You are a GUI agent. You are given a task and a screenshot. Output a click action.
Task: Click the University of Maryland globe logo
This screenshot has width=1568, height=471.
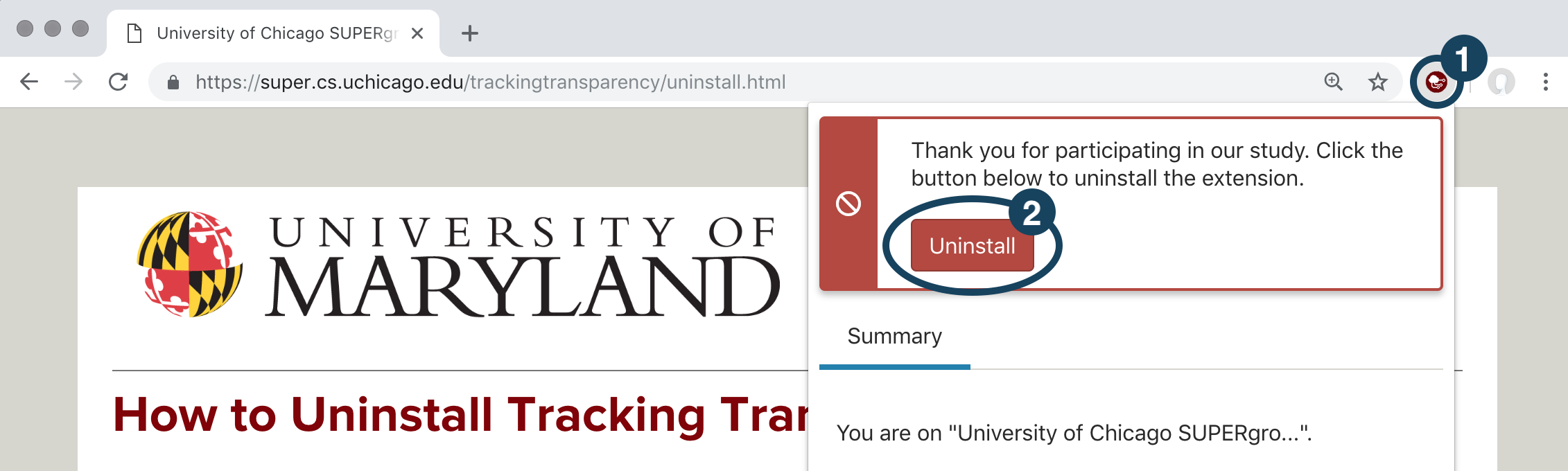click(x=190, y=264)
